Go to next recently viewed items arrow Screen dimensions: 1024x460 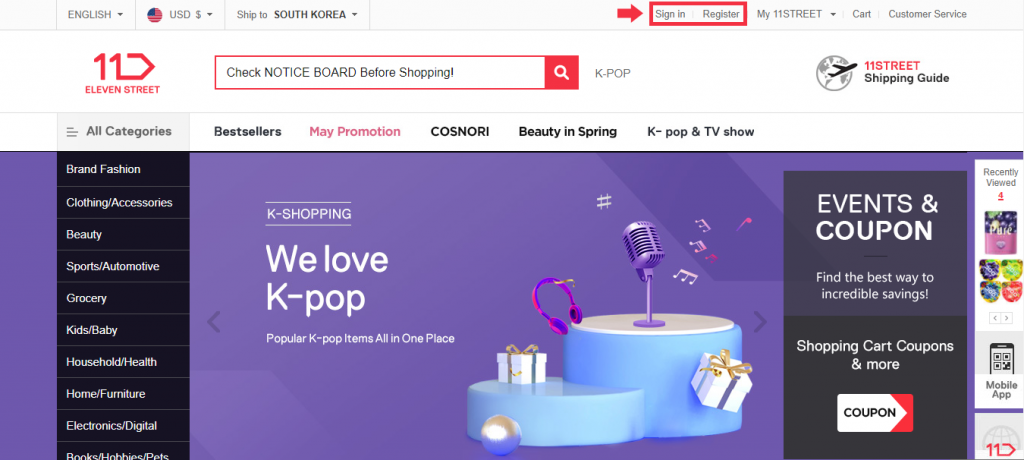[x=1008, y=318]
